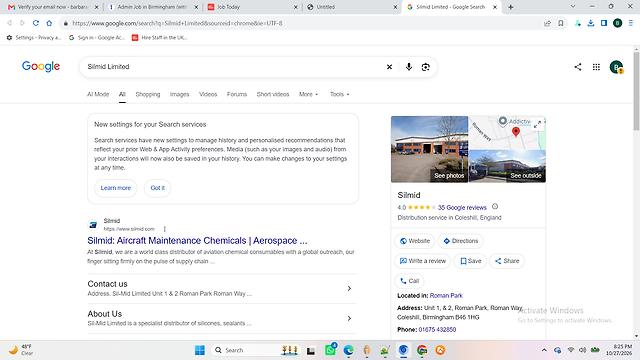Open Settings - Privacy bookmark
This screenshot has height=360, width=640.
coord(33,38)
